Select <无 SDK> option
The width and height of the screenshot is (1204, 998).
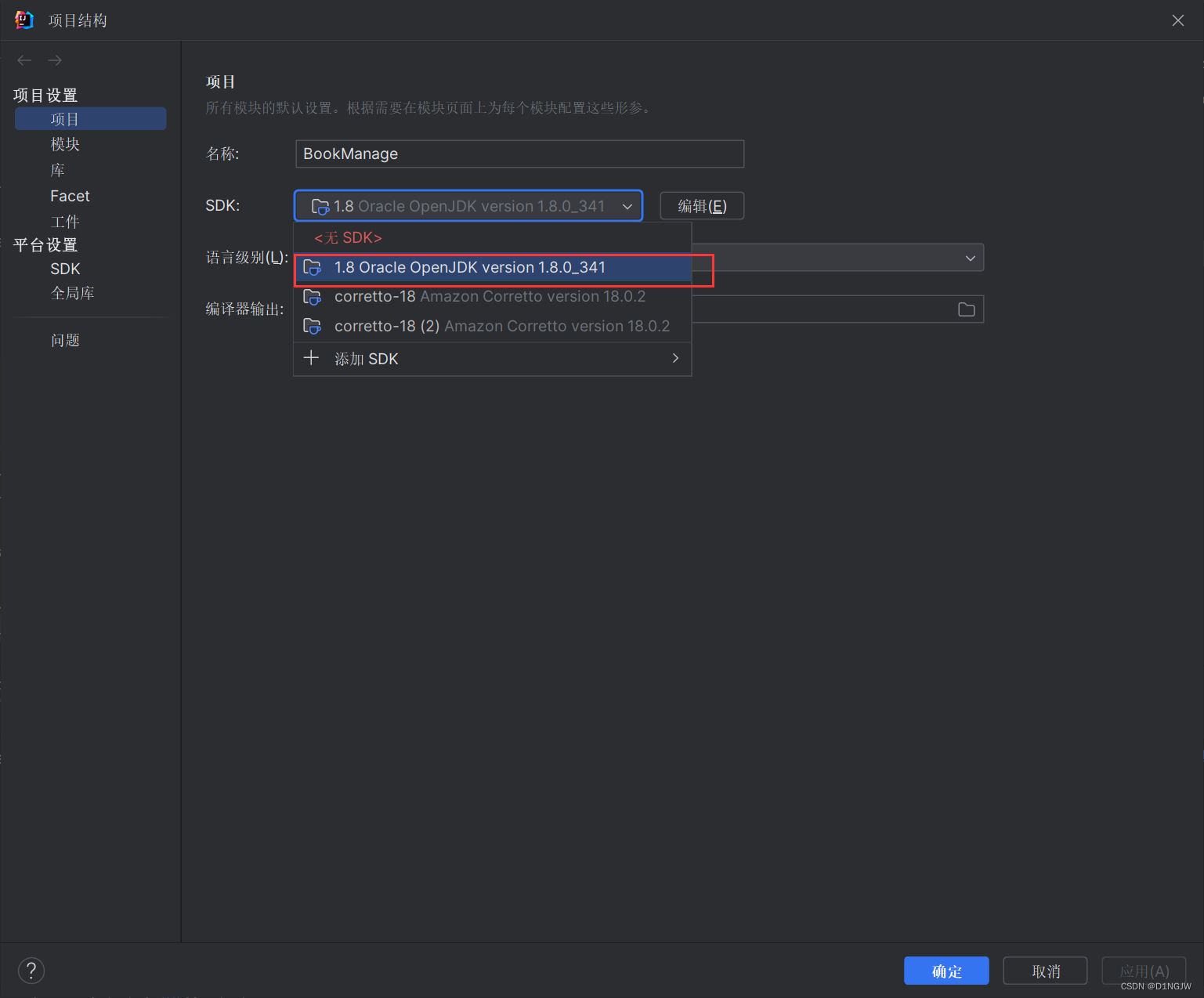point(493,237)
